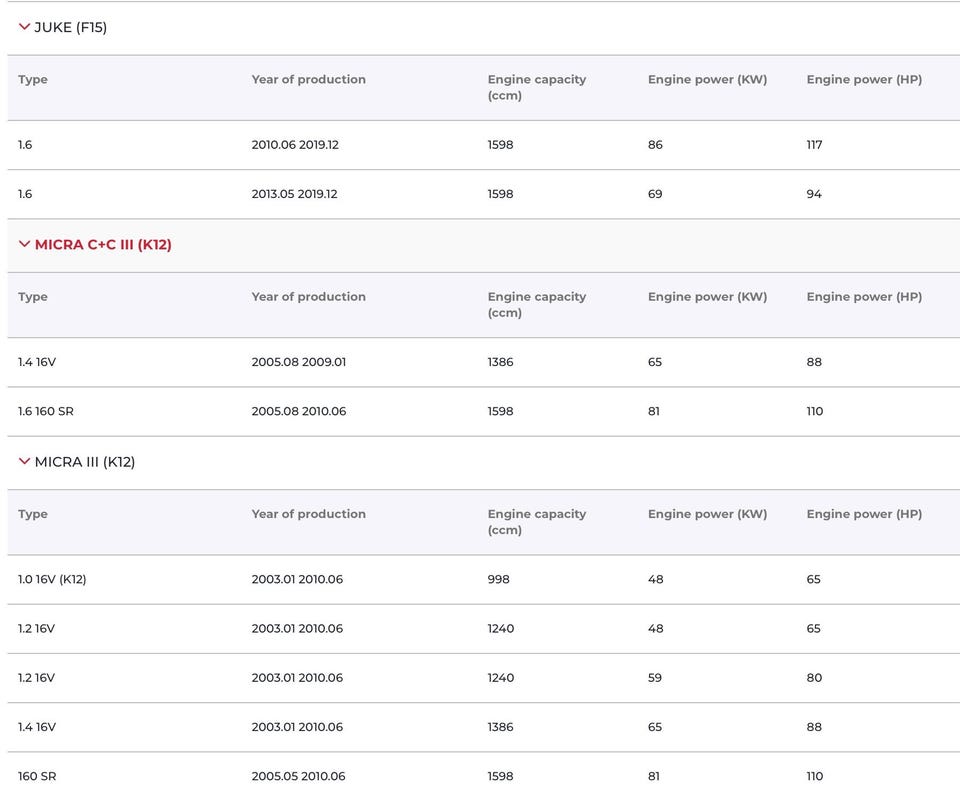Click MICRA C+C III Engine capacity header
This screenshot has height=799, width=960.
tap(536, 304)
